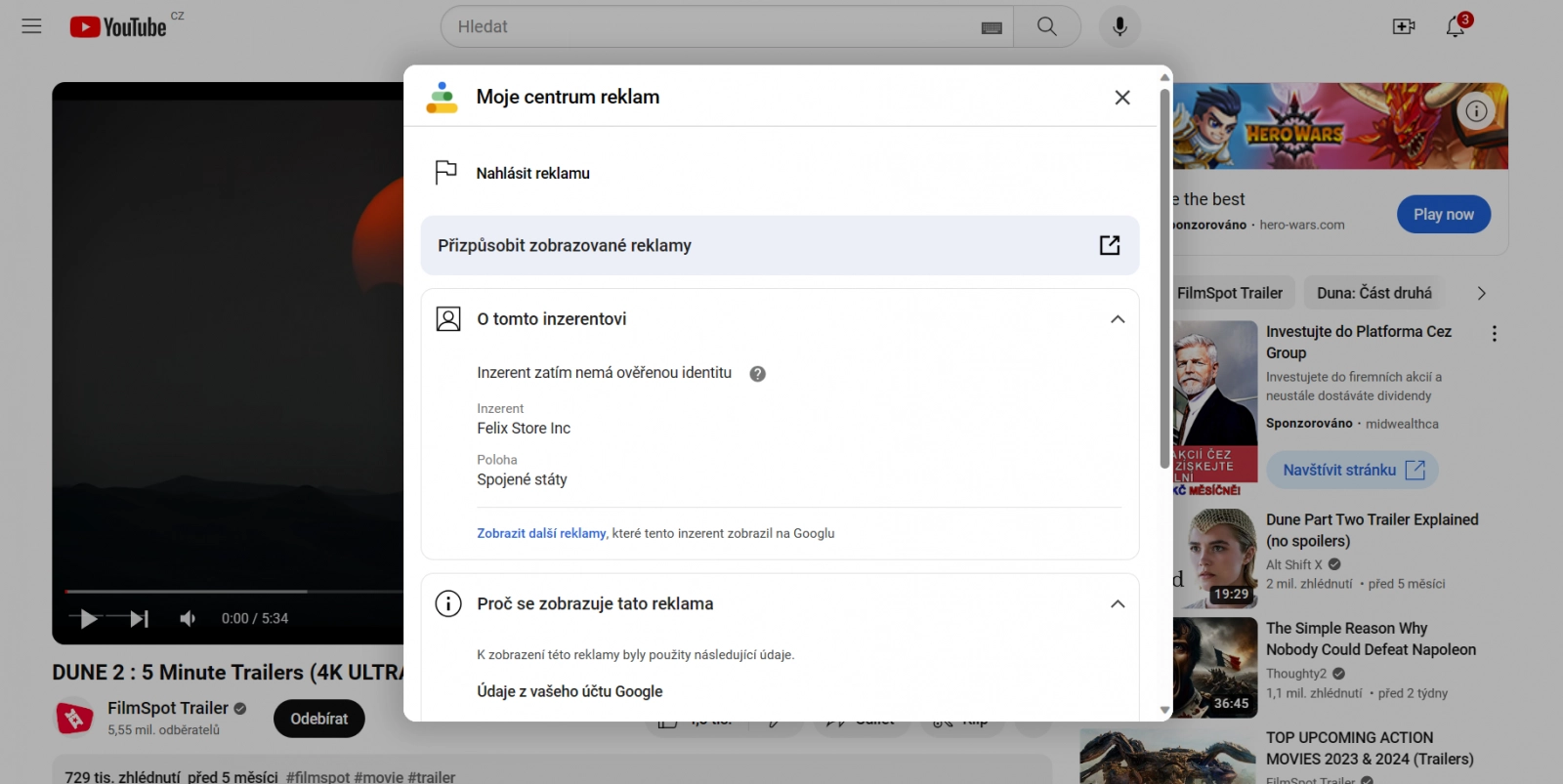
Task: Open the YouTube hamburger guide menu
Action: pos(31,26)
